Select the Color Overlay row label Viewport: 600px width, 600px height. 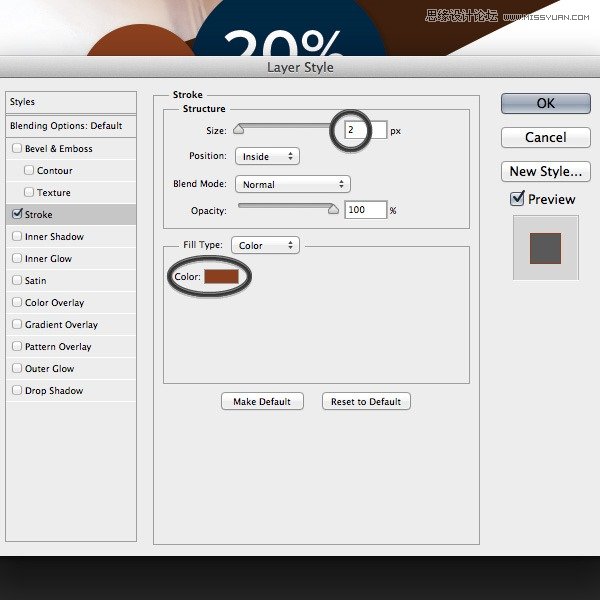pyautogui.click(x=54, y=303)
